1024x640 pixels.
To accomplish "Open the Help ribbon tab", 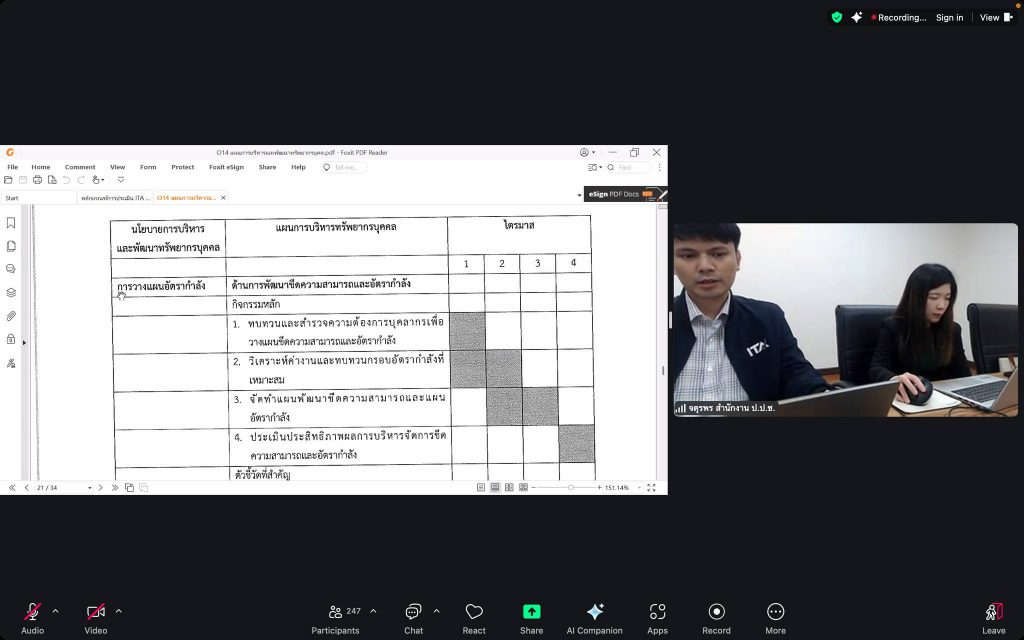I will (x=298, y=167).
